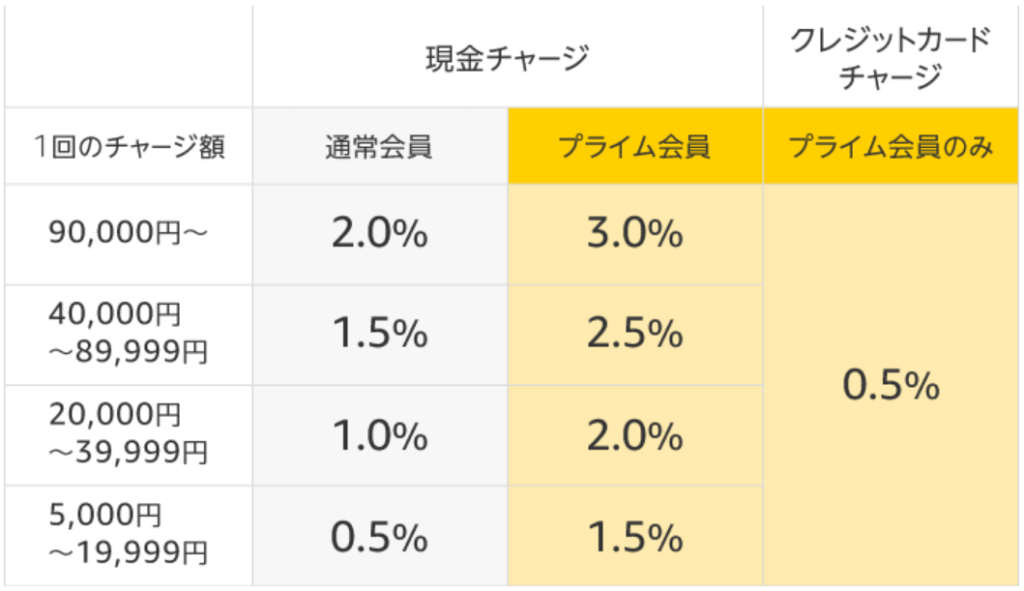Image resolution: width=1024 pixels, height=591 pixels.
Task: Click 0.5% in the 通常会員 column
Action: [x=379, y=537]
